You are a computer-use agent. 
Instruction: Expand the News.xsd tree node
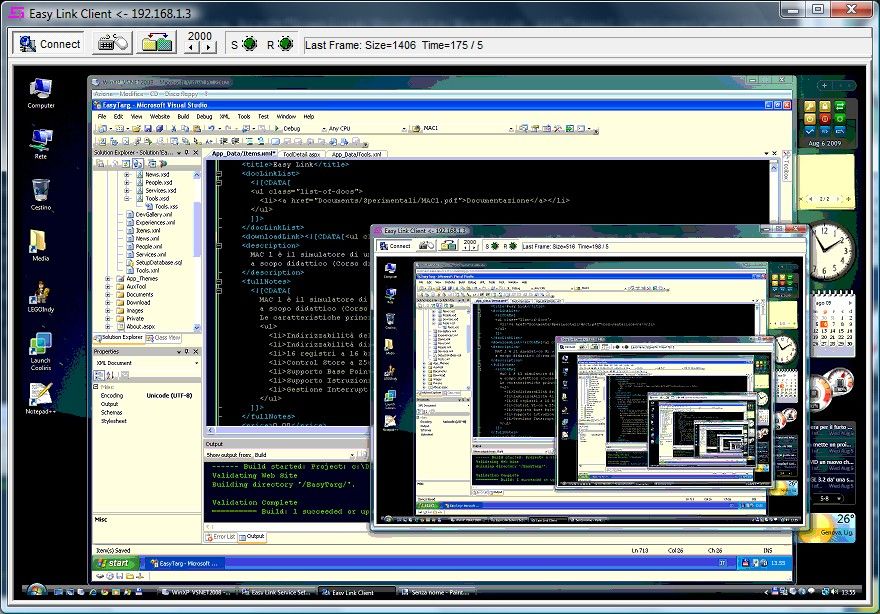[x=127, y=175]
